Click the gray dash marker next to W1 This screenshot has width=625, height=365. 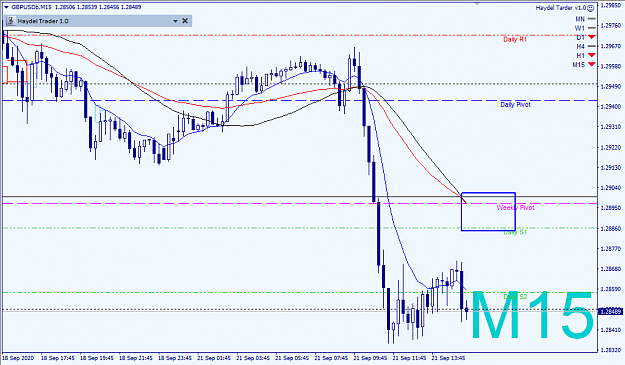(x=592, y=28)
